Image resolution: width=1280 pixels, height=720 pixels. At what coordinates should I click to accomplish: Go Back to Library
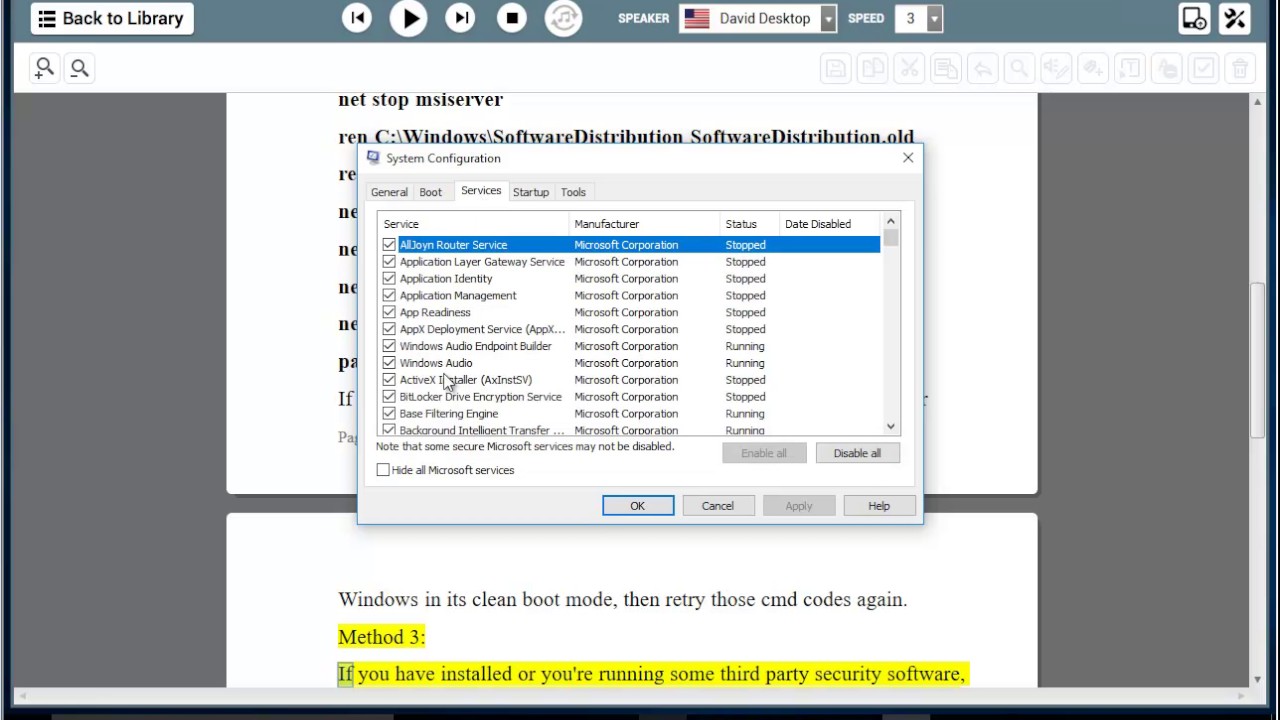(x=112, y=18)
